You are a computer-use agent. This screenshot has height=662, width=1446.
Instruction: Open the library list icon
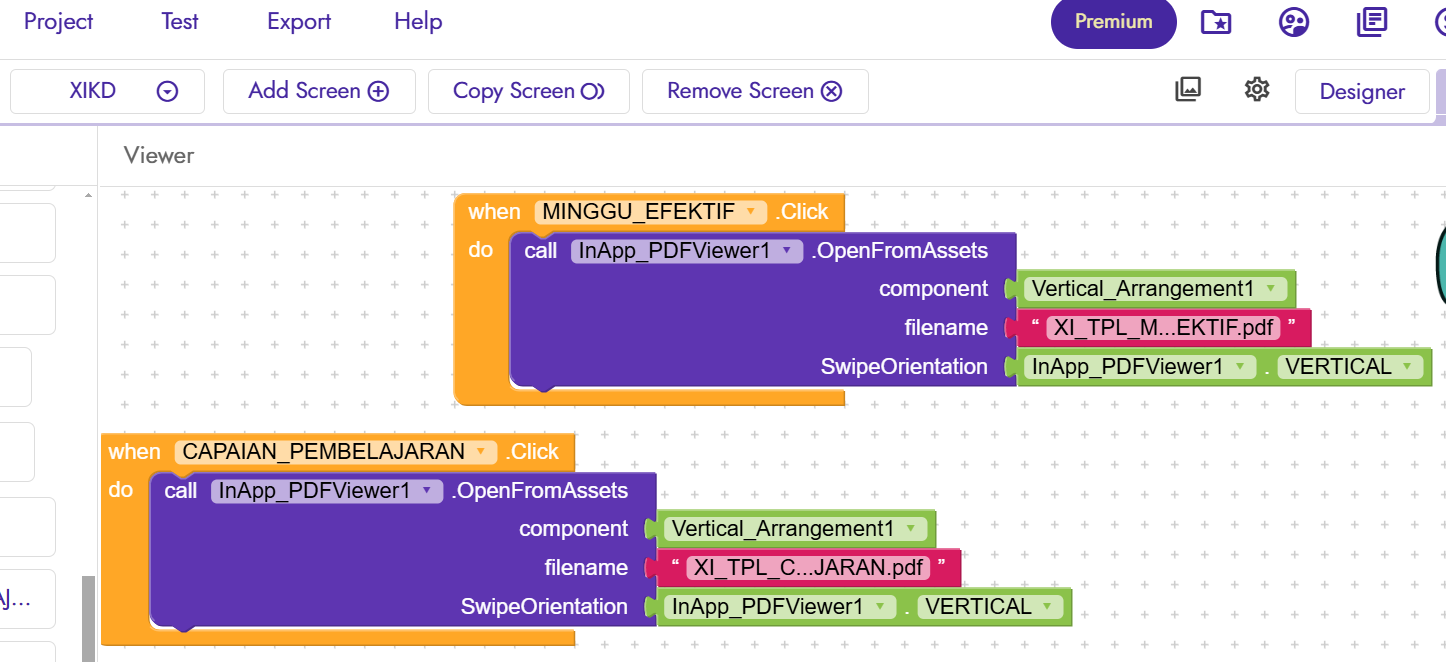(x=1372, y=22)
